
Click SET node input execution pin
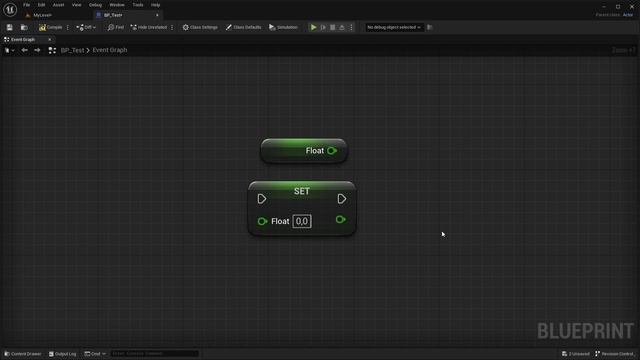[262, 199]
